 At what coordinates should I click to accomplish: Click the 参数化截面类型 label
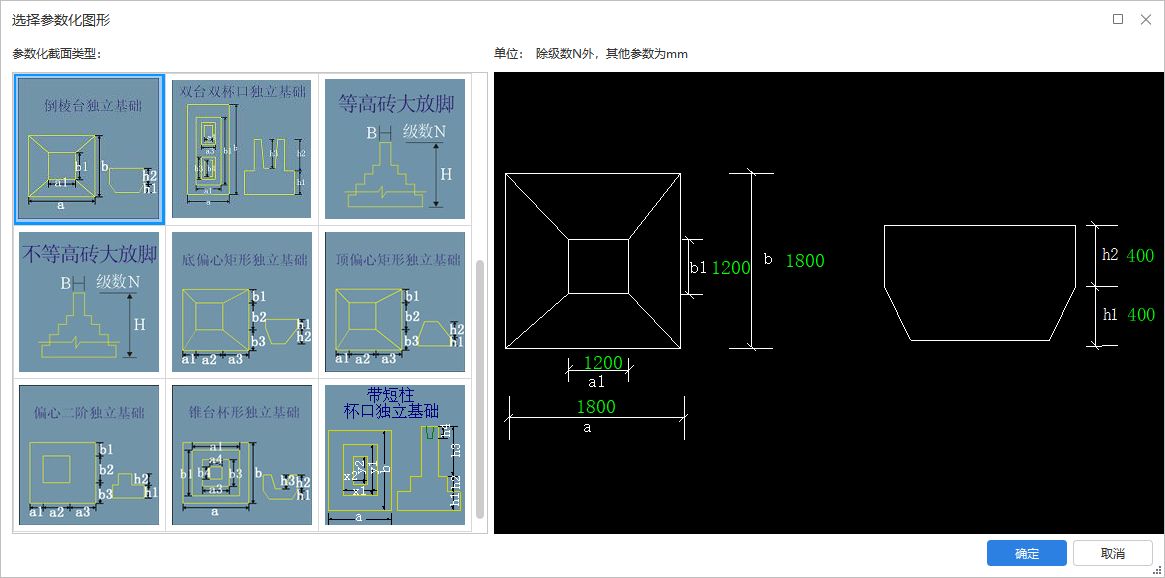(x=57, y=53)
